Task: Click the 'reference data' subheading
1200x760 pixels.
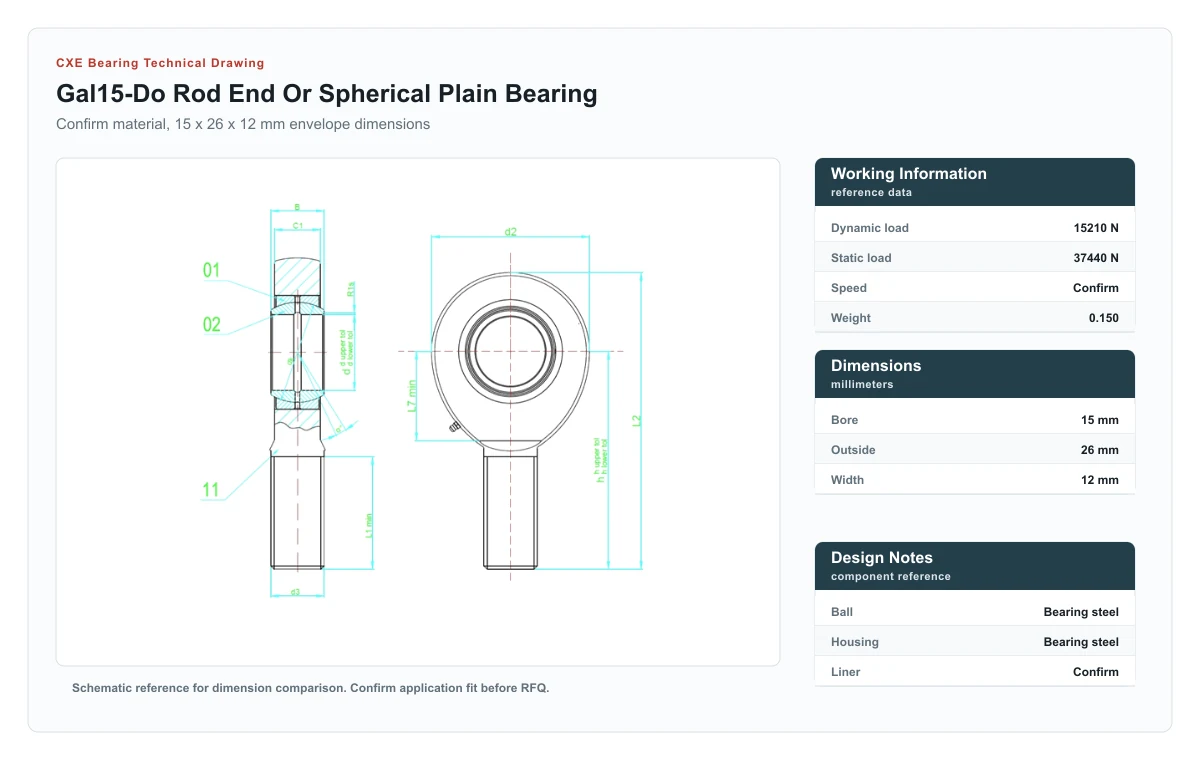Action: pyautogui.click(x=871, y=192)
